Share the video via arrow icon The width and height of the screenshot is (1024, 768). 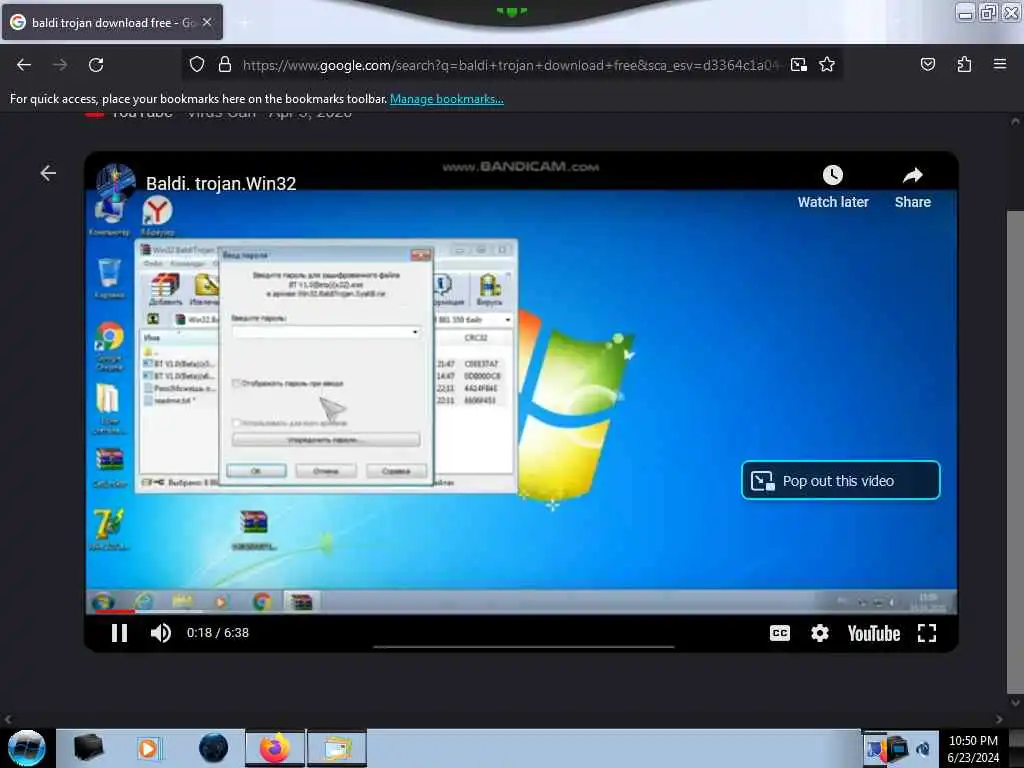pos(912,175)
